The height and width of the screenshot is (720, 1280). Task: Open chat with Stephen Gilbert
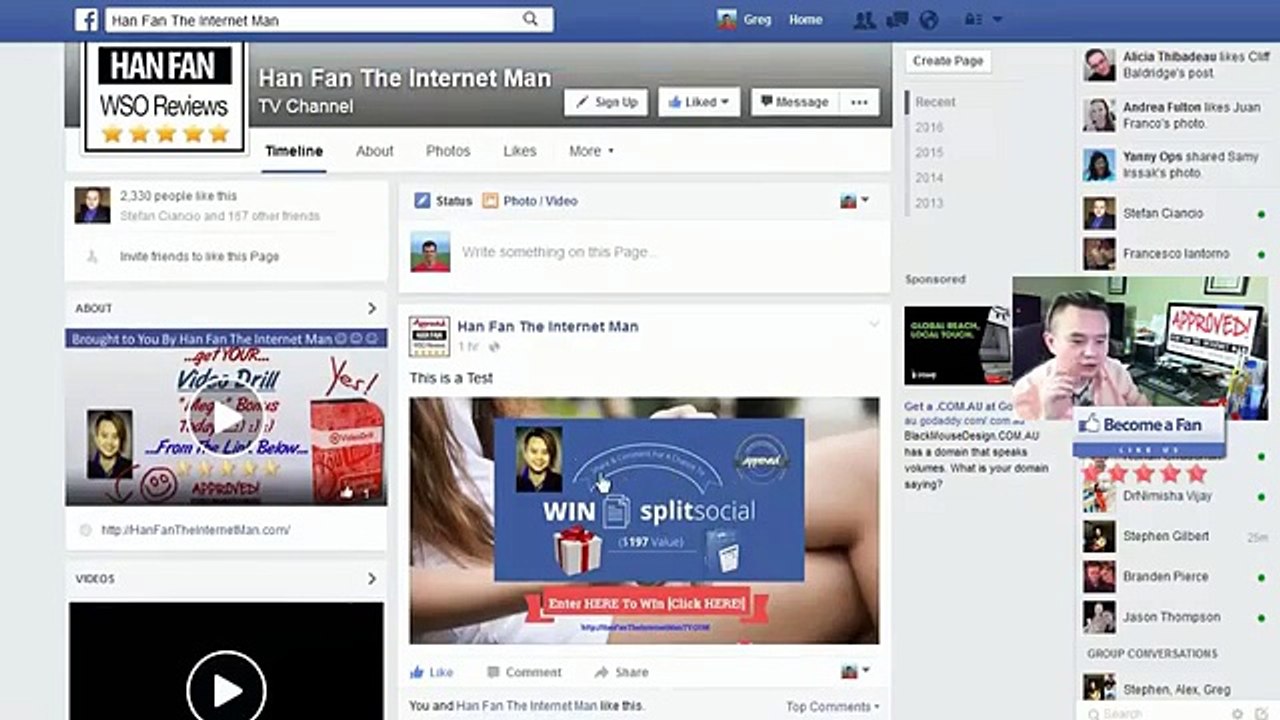tap(1175, 536)
